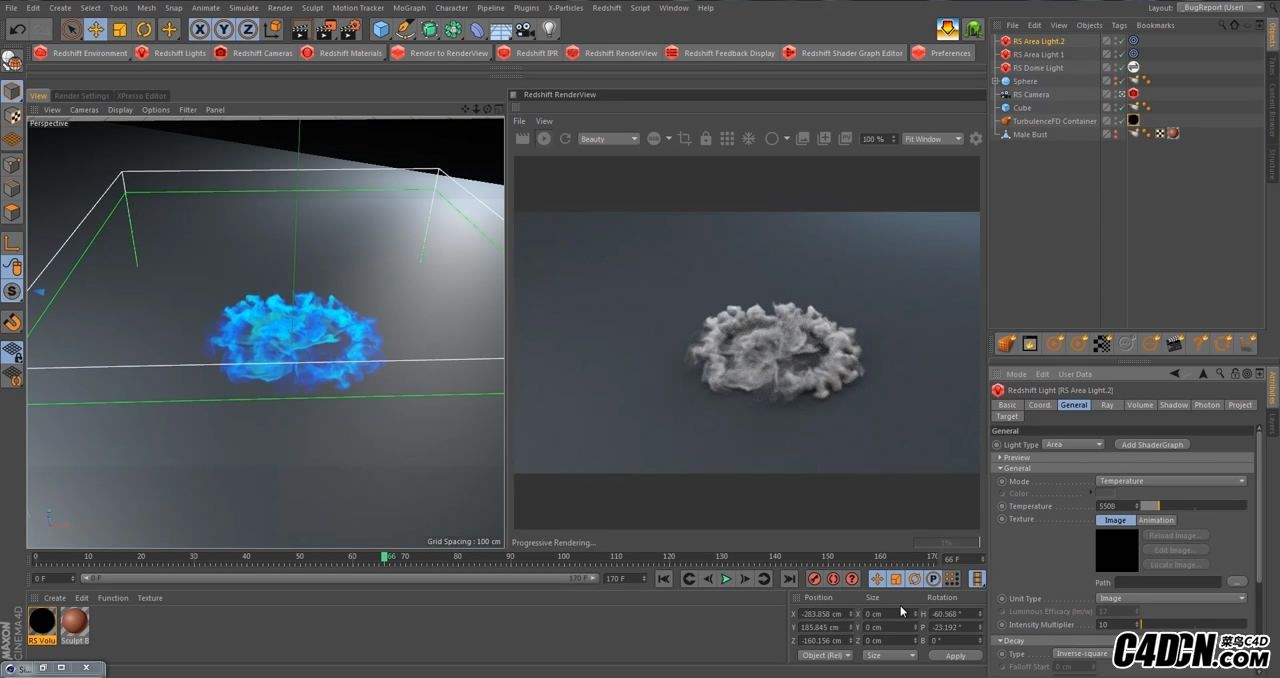Screen dimensions: 1280x678
Task: Click Redshift Materials button
Action: click(x=341, y=53)
